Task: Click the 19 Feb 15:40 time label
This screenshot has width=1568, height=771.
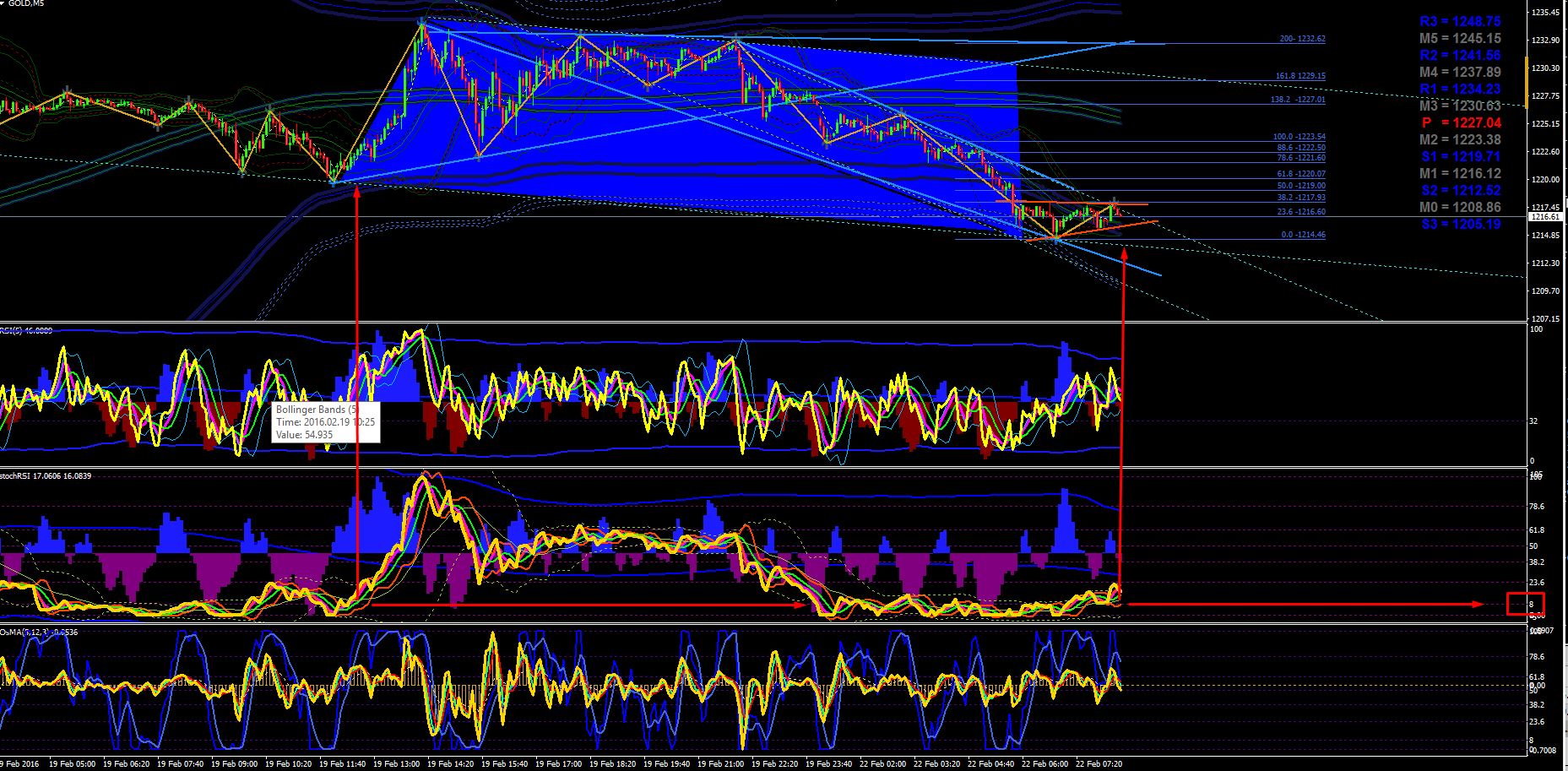Action: (504, 764)
